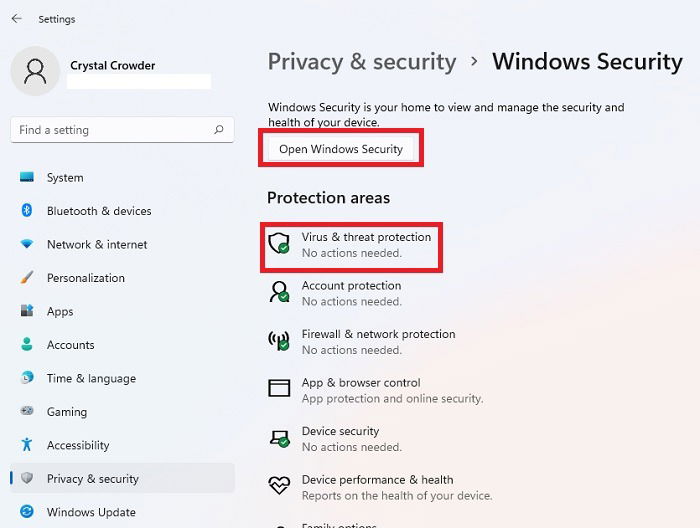This screenshot has width=700, height=528.
Task: Focus the Find a setting field
Action: pyautogui.click(x=122, y=130)
